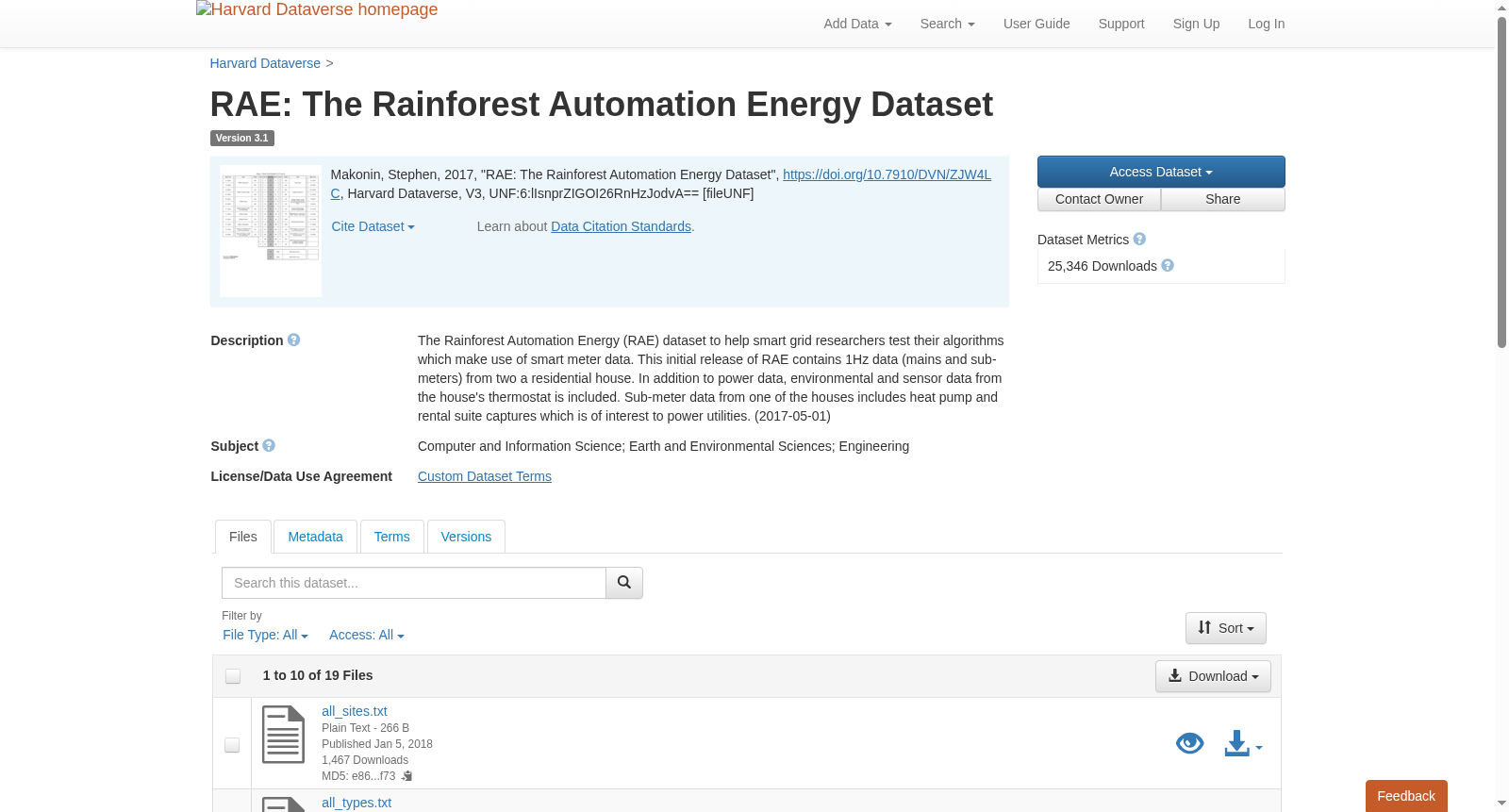Click the '25,346 Downloads' metric text
This screenshot has height=812, width=1509.
click(x=1103, y=266)
